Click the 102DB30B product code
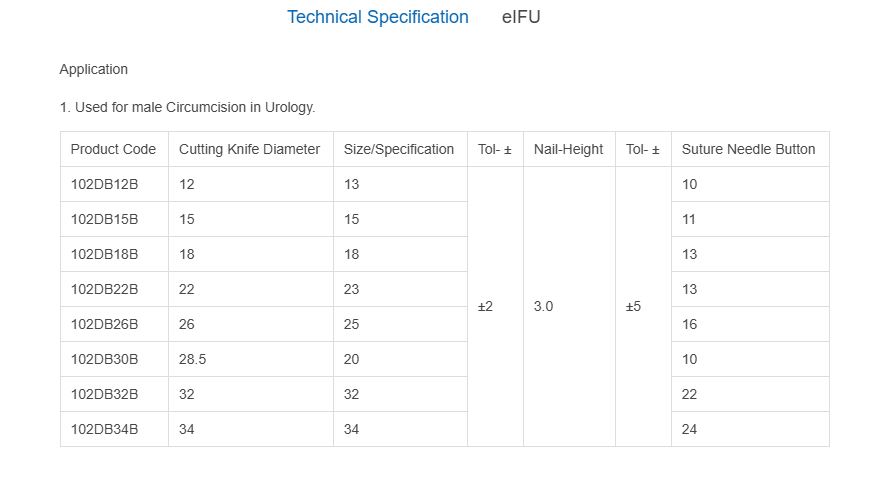Screen dimensions: 889x495 click(x=104, y=359)
